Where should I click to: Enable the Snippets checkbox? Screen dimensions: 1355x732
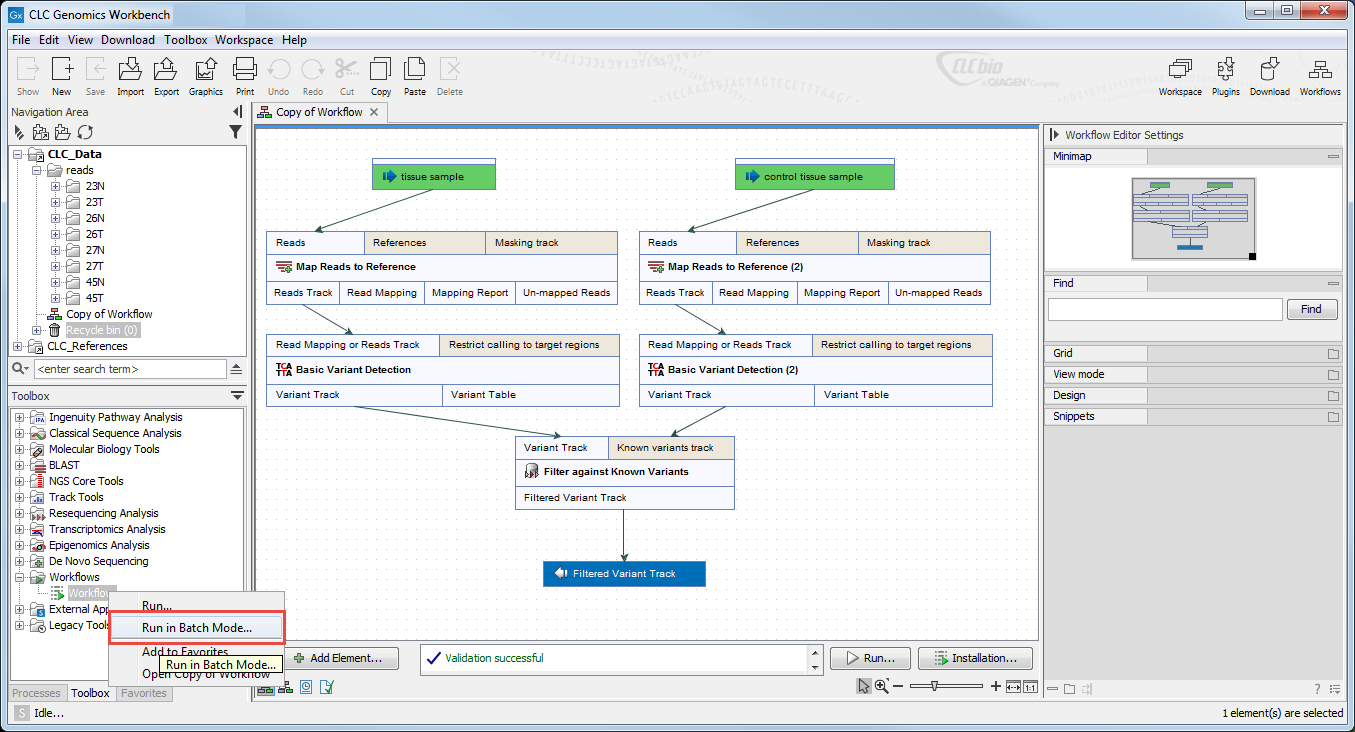pos(1334,416)
